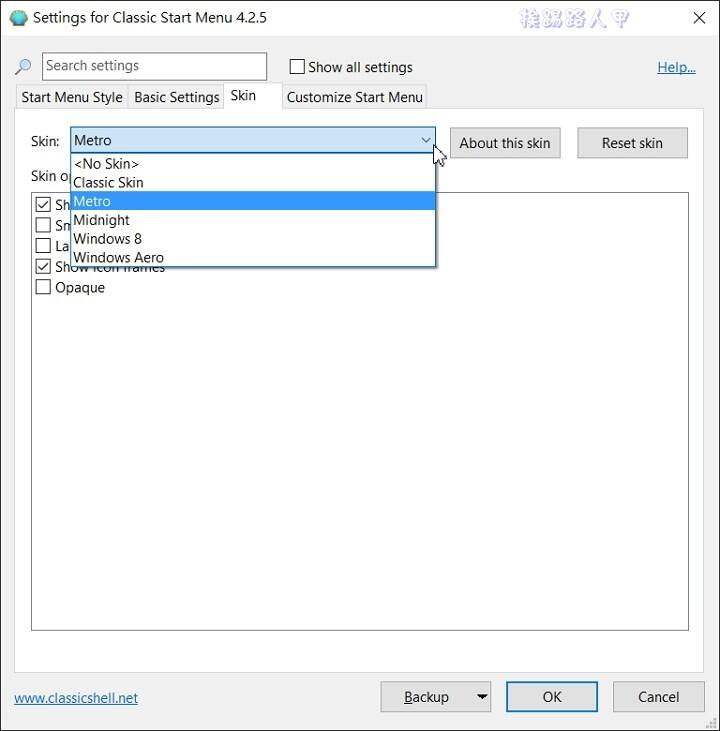Pick the Midnight skin

point(253,220)
